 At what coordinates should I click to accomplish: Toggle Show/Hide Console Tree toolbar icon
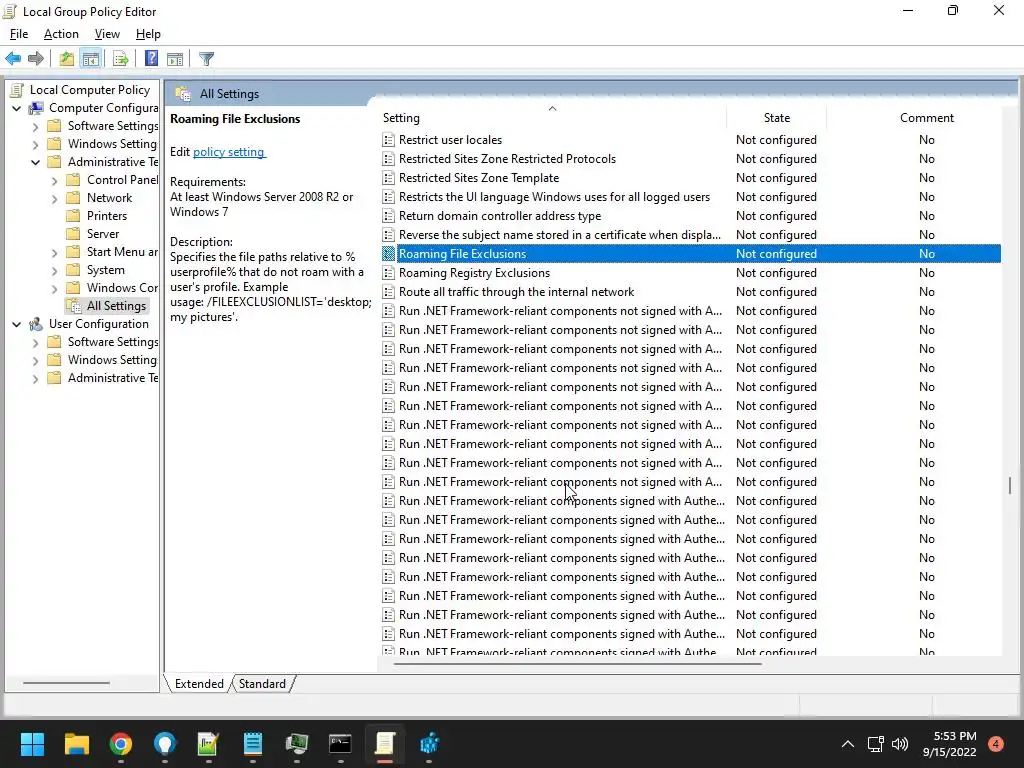[91, 59]
